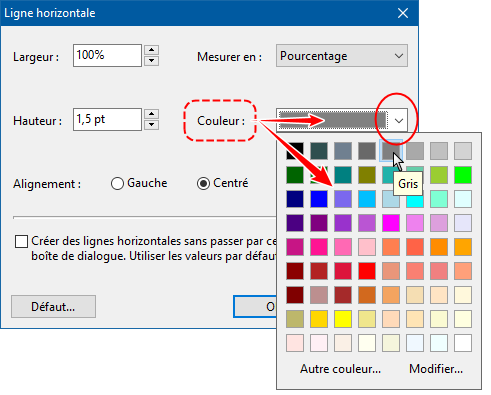Select the Gauche alignment radio button
Screen dimensions: 491x395
click(117, 183)
